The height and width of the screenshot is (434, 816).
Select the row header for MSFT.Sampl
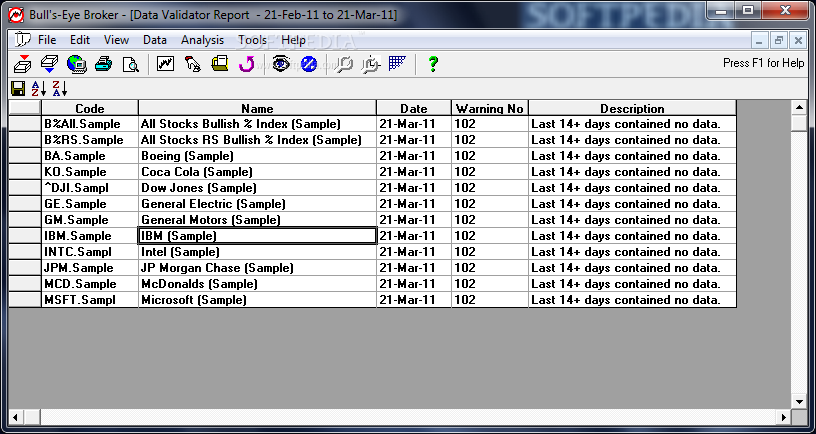[x=25, y=300]
